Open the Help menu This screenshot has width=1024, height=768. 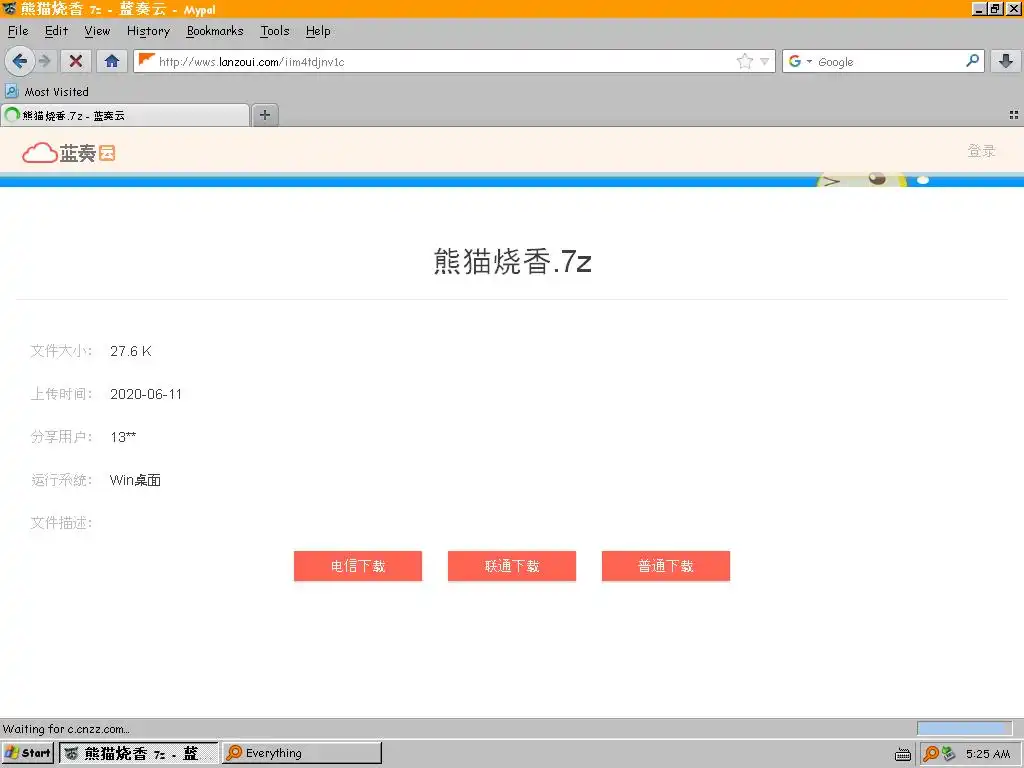[x=318, y=31]
